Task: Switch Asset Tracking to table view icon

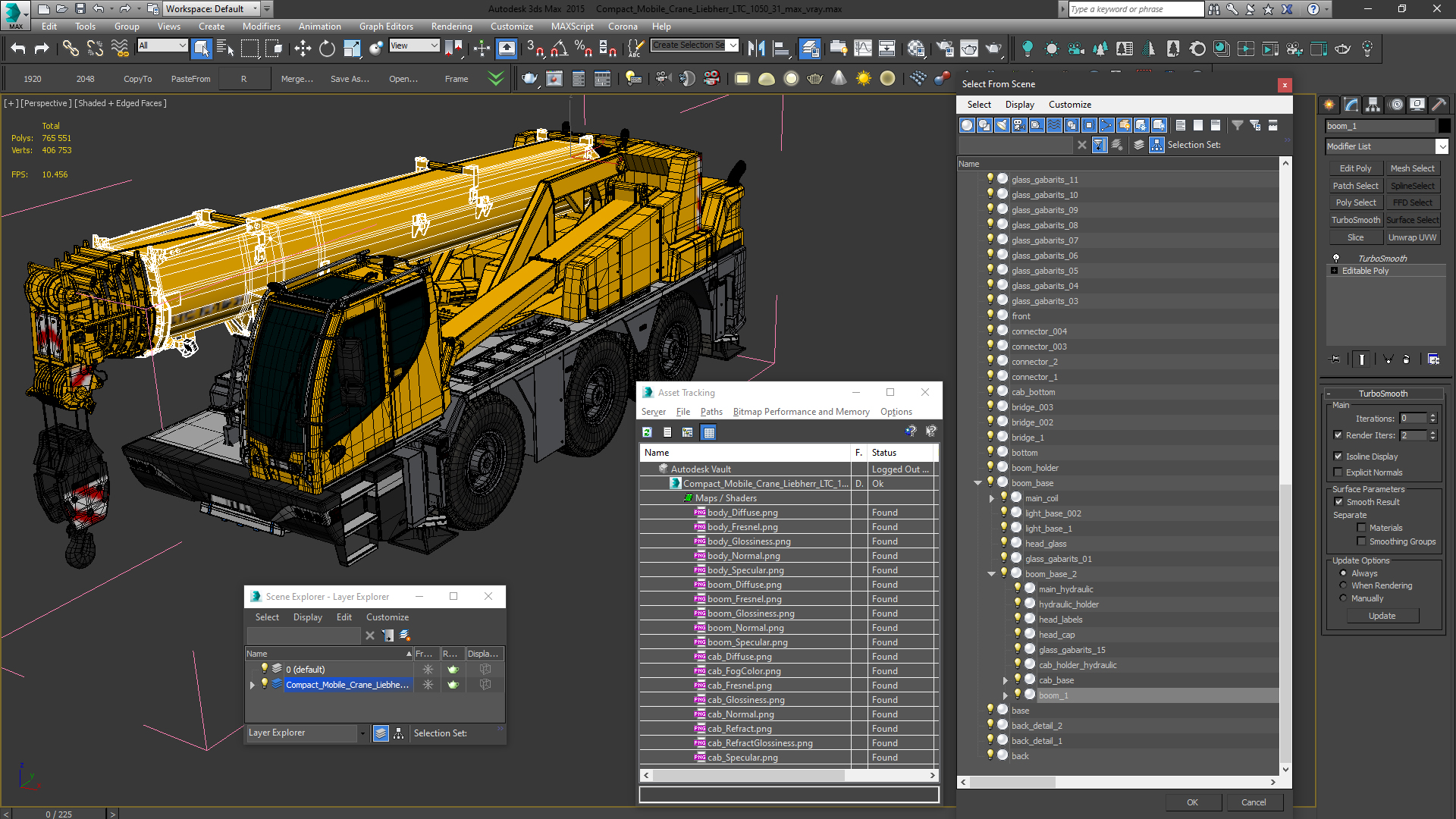Action: (709, 432)
